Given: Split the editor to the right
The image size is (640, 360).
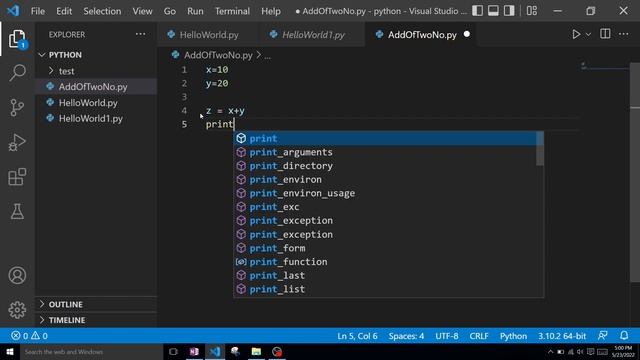Looking at the screenshot, I should [605, 34].
